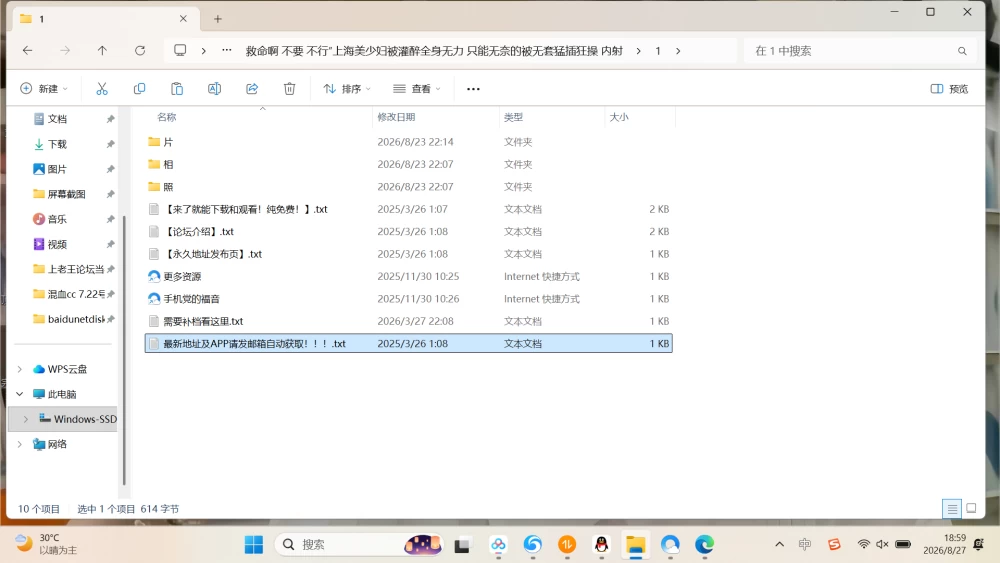1000x563 pixels.
Task: Click the Delete trash icon
Action: click(290, 89)
